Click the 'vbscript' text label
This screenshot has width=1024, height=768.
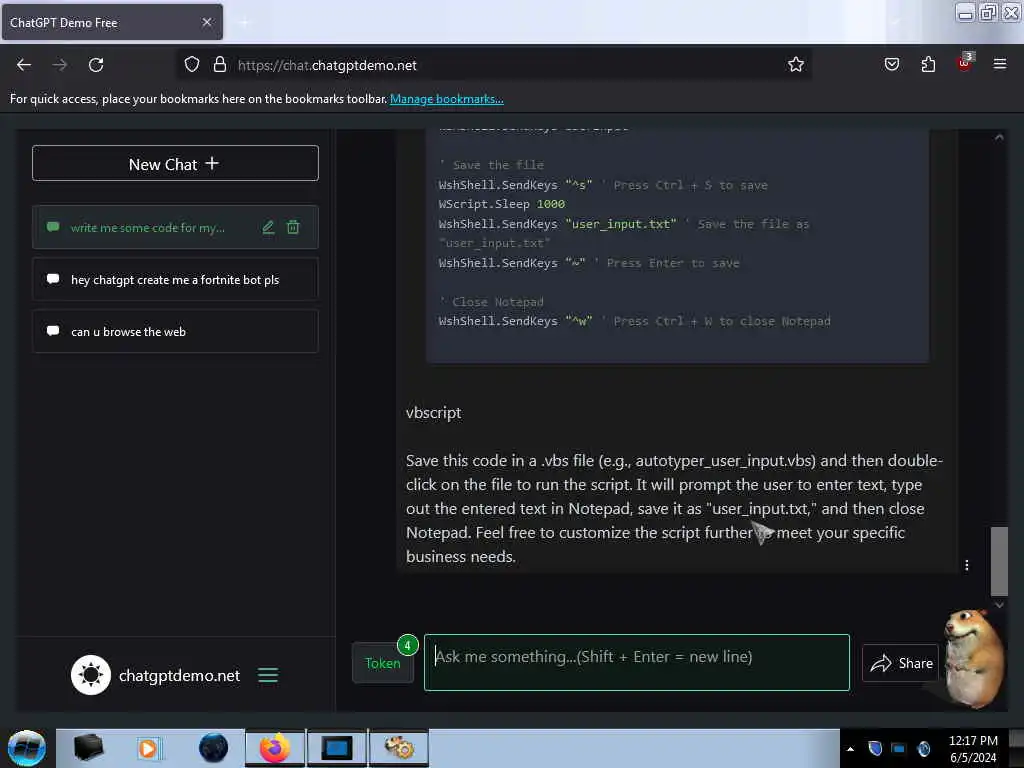434,413
